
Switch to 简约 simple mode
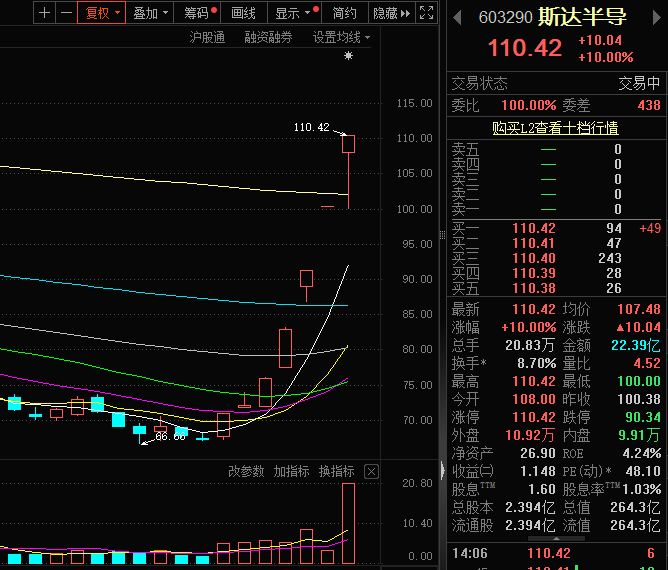click(x=344, y=13)
